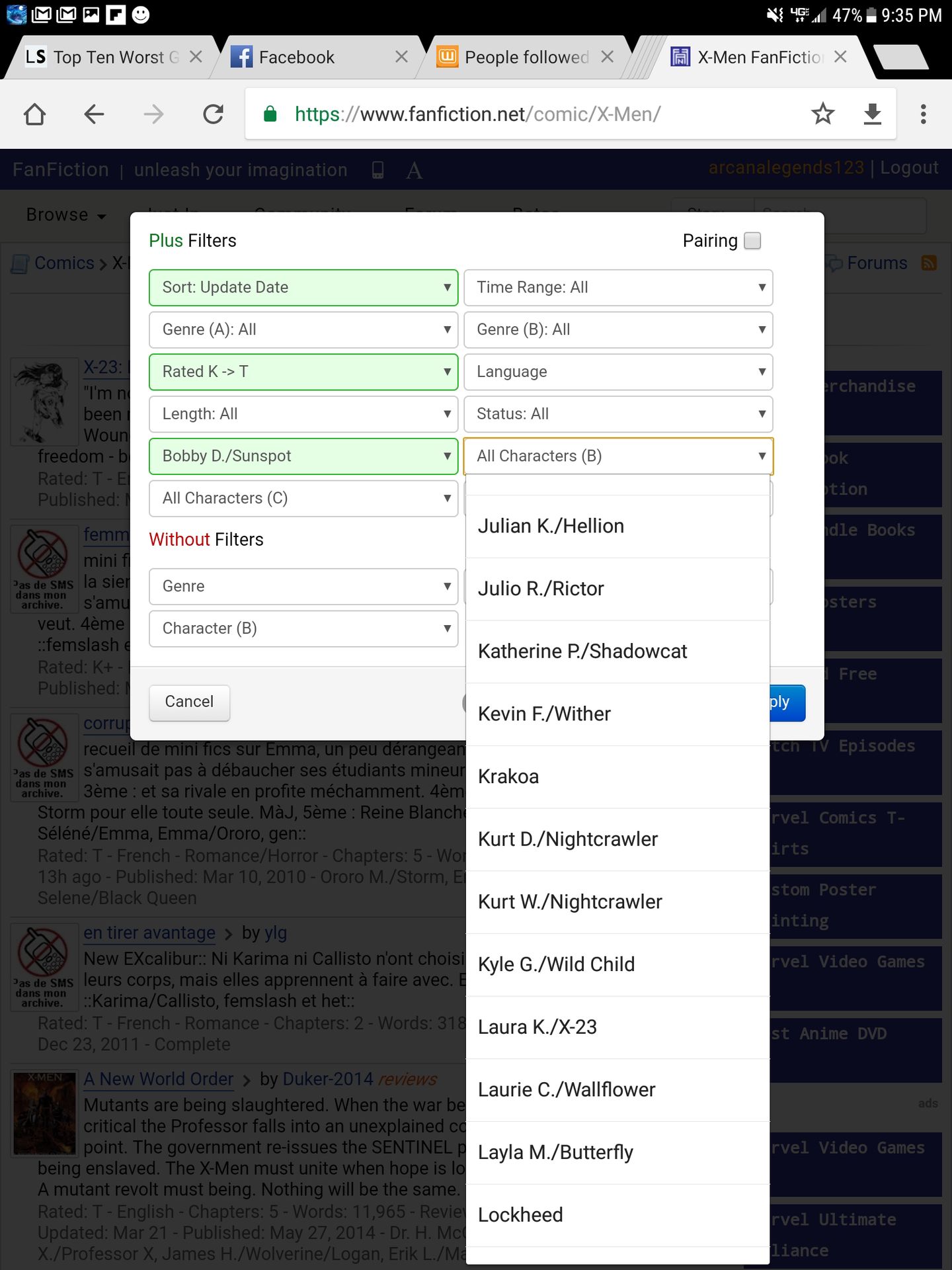Open the Genre (B): All dropdown
The width and height of the screenshot is (952, 1270).
(618, 329)
